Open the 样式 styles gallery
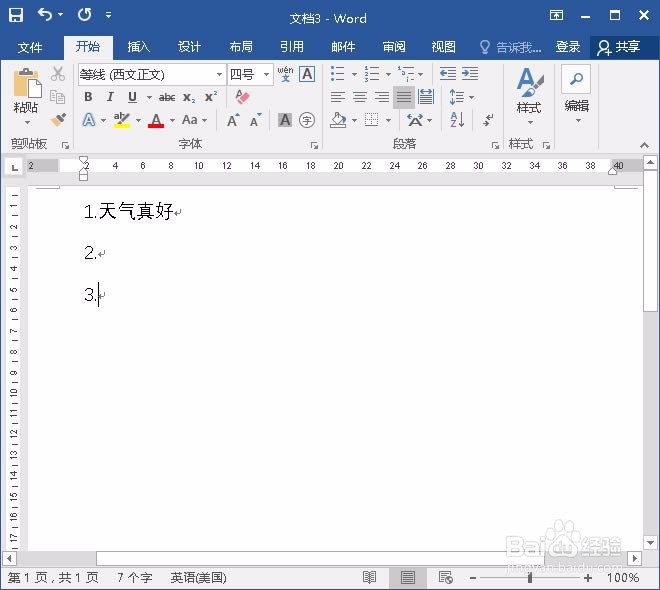Screen dimensions: 660x590 point(529,97)
